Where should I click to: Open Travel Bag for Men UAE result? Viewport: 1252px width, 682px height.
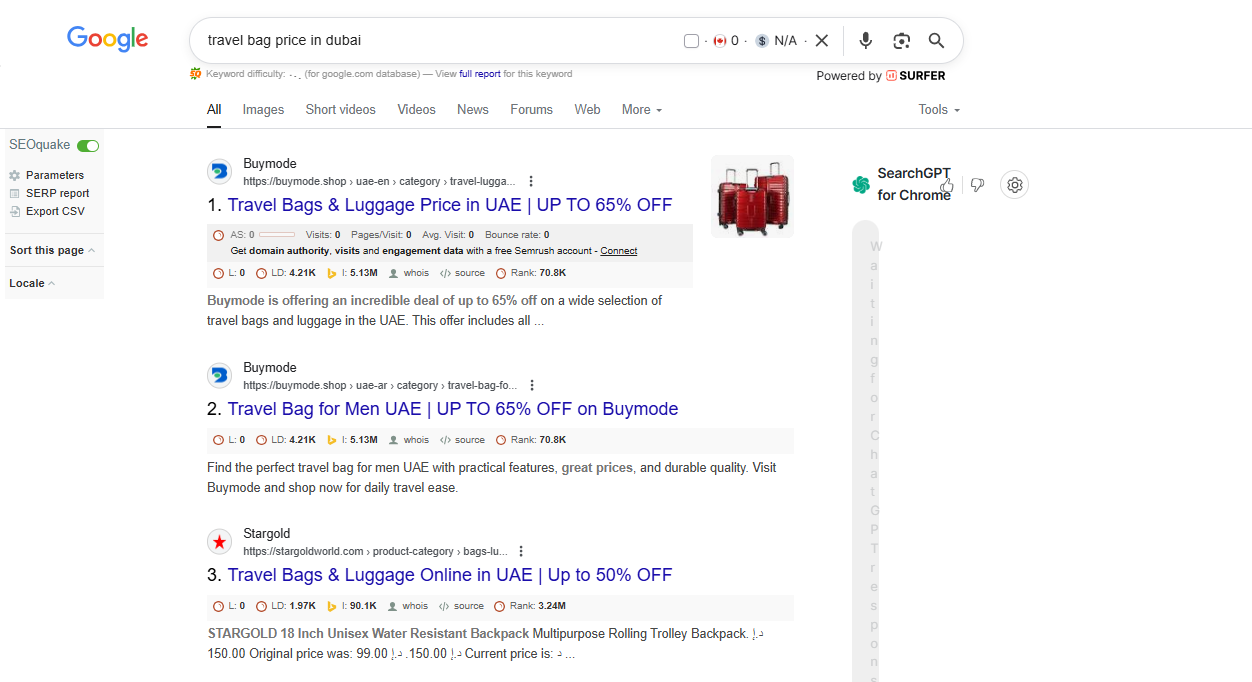[453, 409]
